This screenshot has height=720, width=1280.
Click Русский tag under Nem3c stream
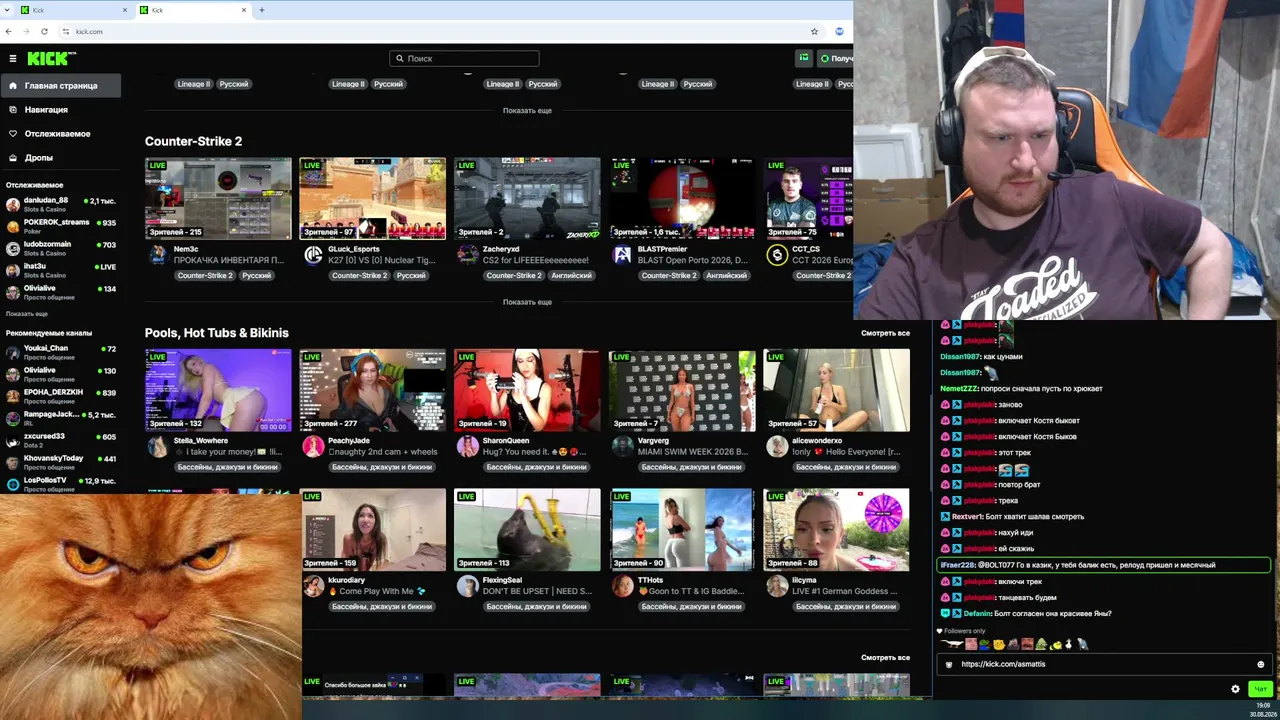(256, 275)
